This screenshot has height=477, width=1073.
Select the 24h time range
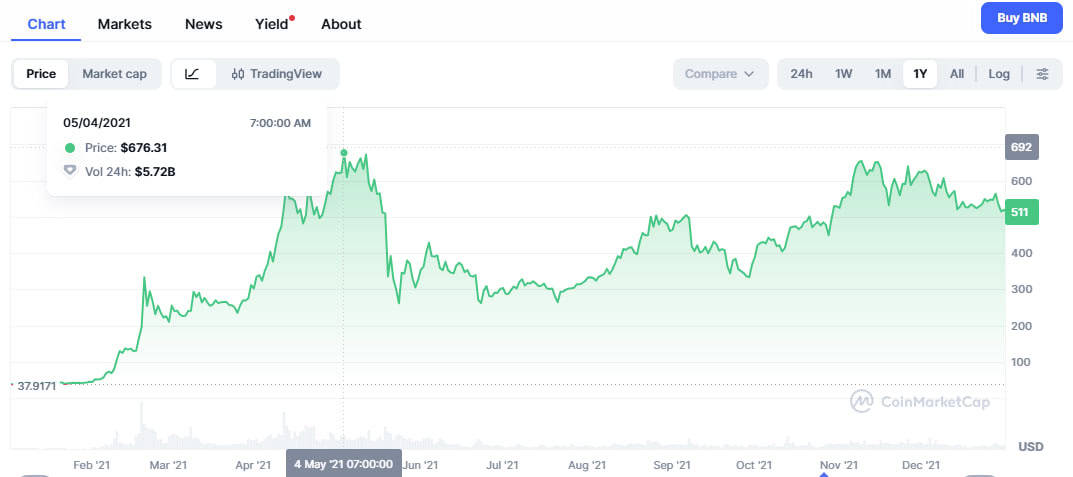coord(801,74)
